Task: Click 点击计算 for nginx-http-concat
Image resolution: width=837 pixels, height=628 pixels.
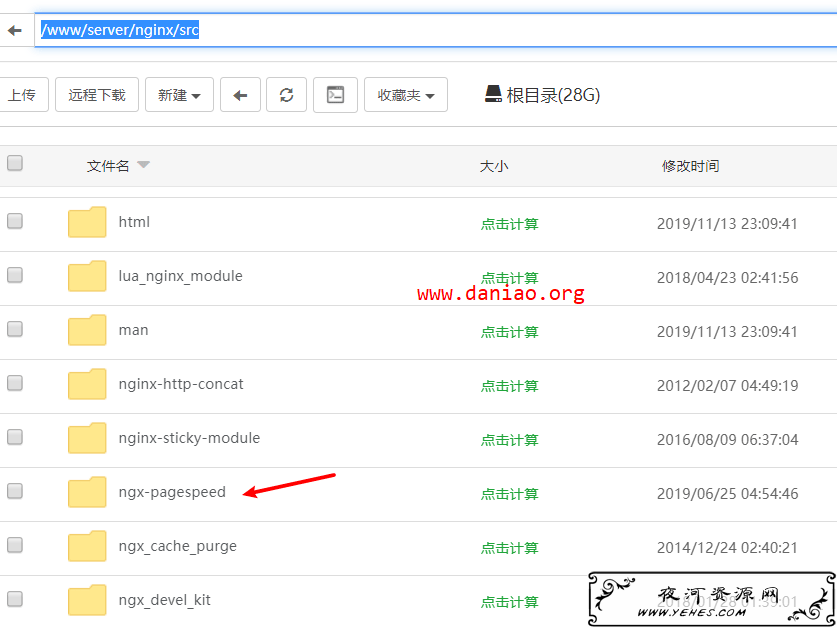Action: pyautogui.click(x=509, y=386)
